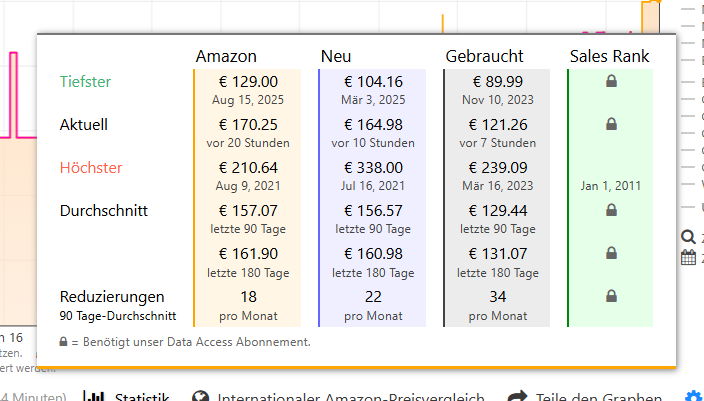The height and width of the screenshot is (401, 704).
Task: Click the lock icon in Tiefster Sales Rank row
Action: click(610, 82)
